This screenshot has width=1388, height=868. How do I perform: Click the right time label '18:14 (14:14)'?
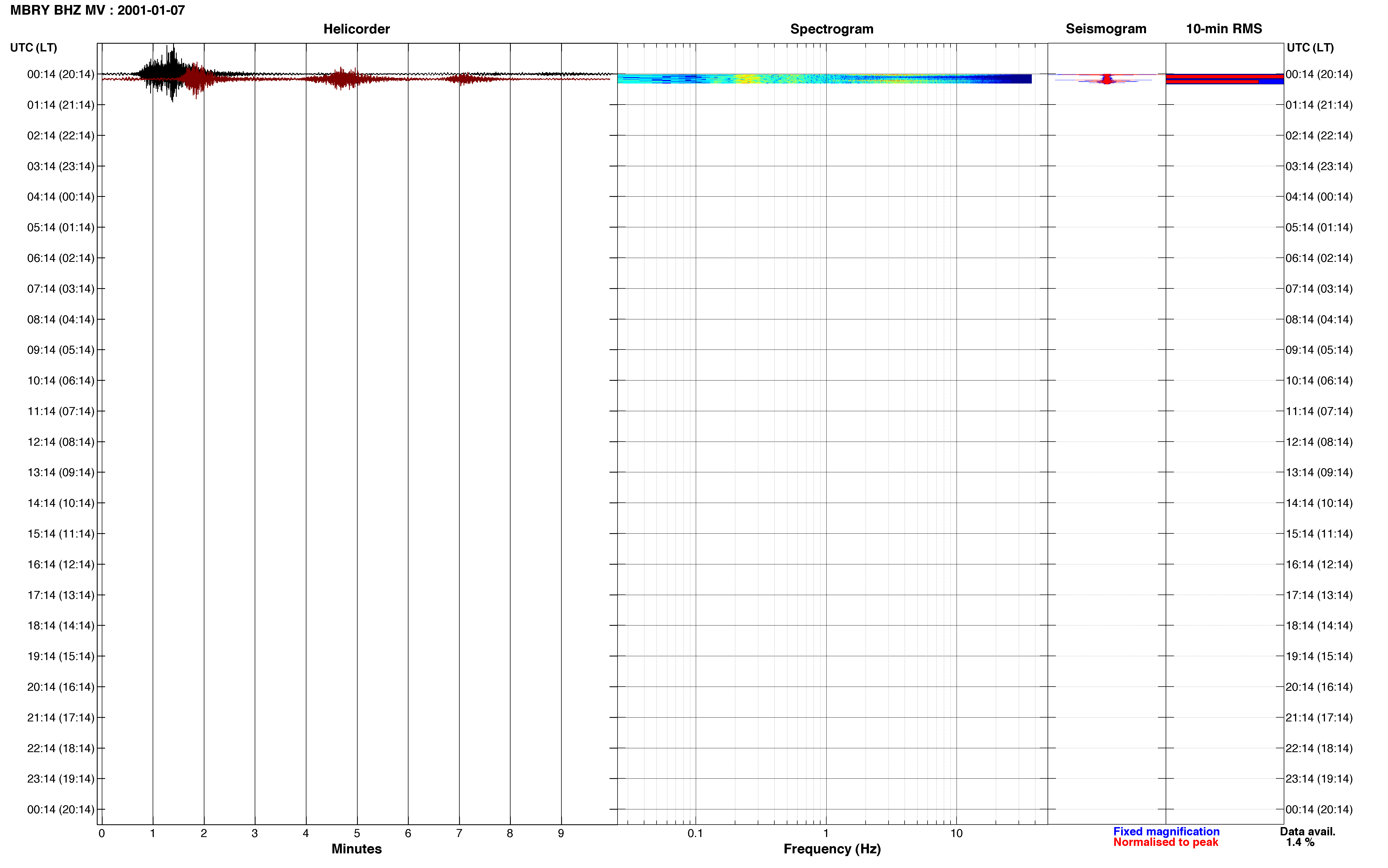[1319, 626]
